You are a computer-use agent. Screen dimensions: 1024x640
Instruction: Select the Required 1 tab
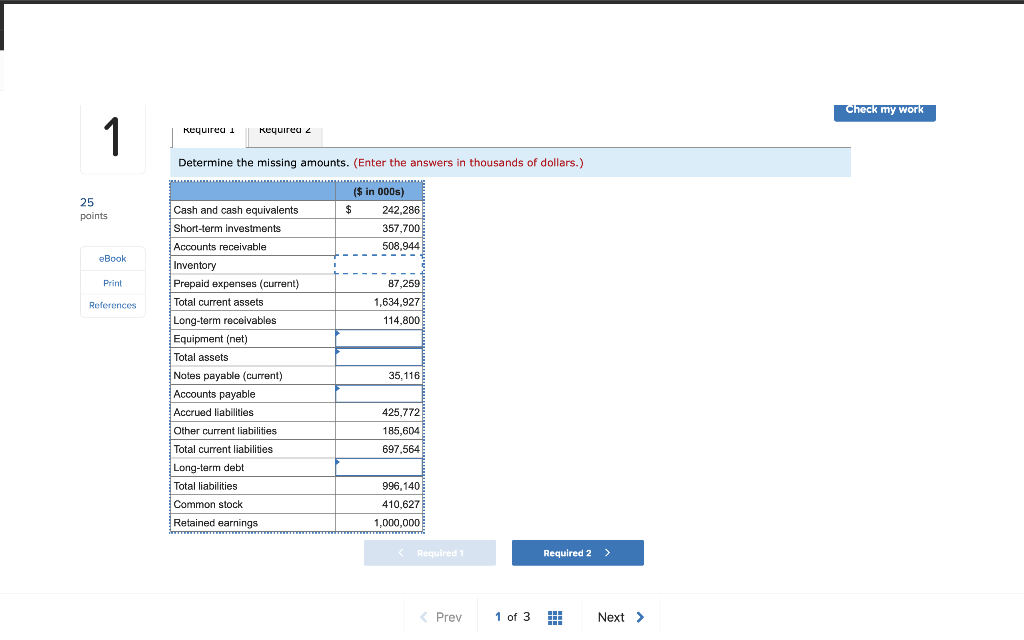pyautogui.click(x=208, y=129)
